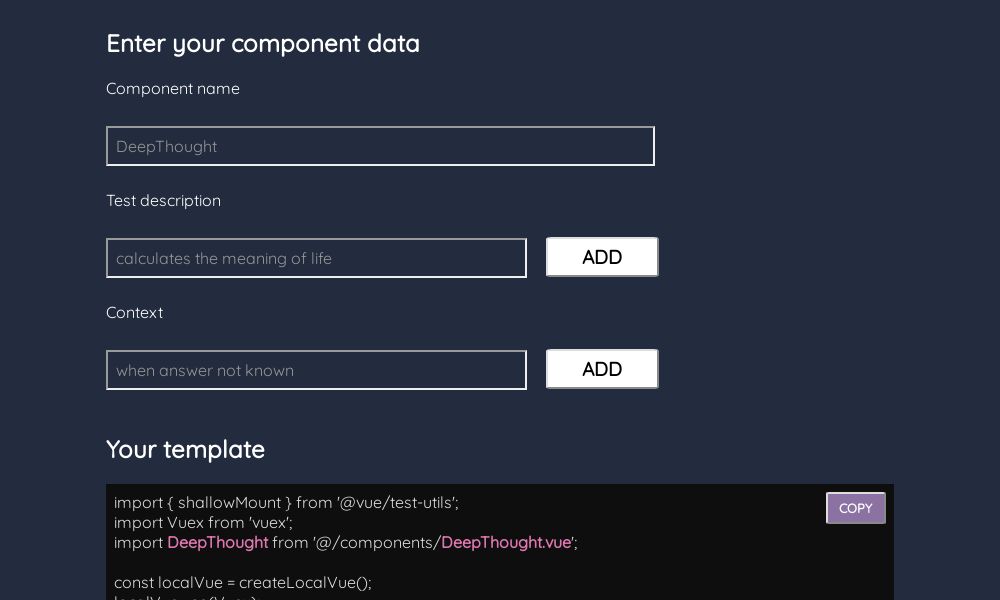
Task: Click the DeepThought.vue file path in code
Action: click(x=505, y=542)
